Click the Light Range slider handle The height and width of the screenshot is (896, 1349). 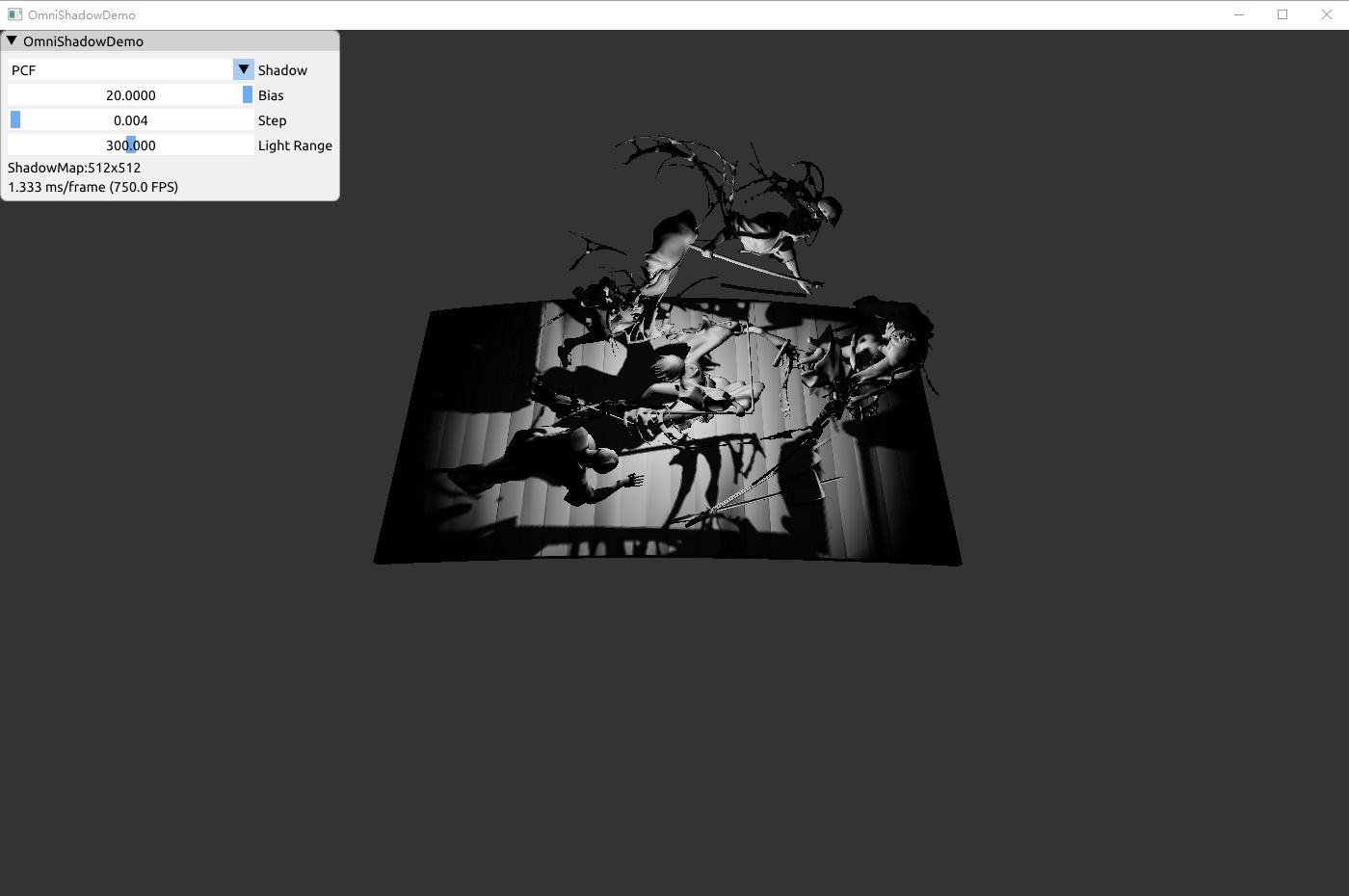click(131, 145)
